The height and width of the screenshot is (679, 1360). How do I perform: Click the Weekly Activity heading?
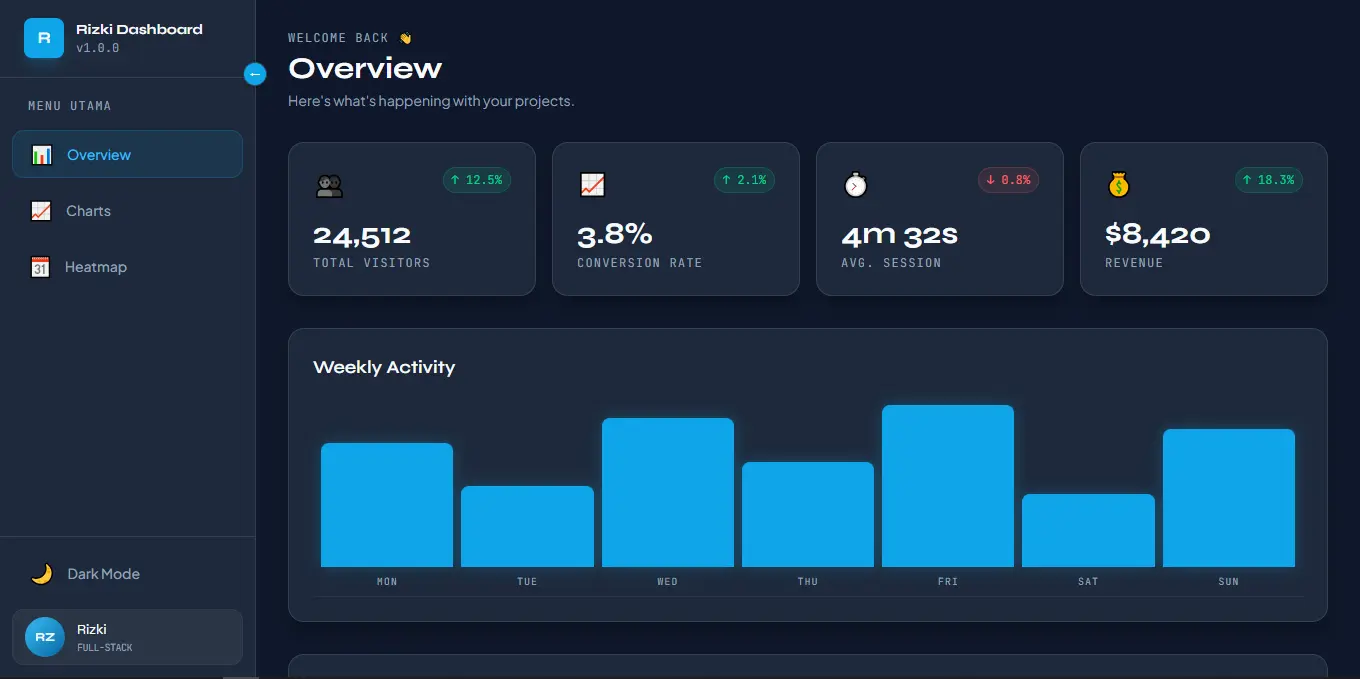click(x=384, y=367)
